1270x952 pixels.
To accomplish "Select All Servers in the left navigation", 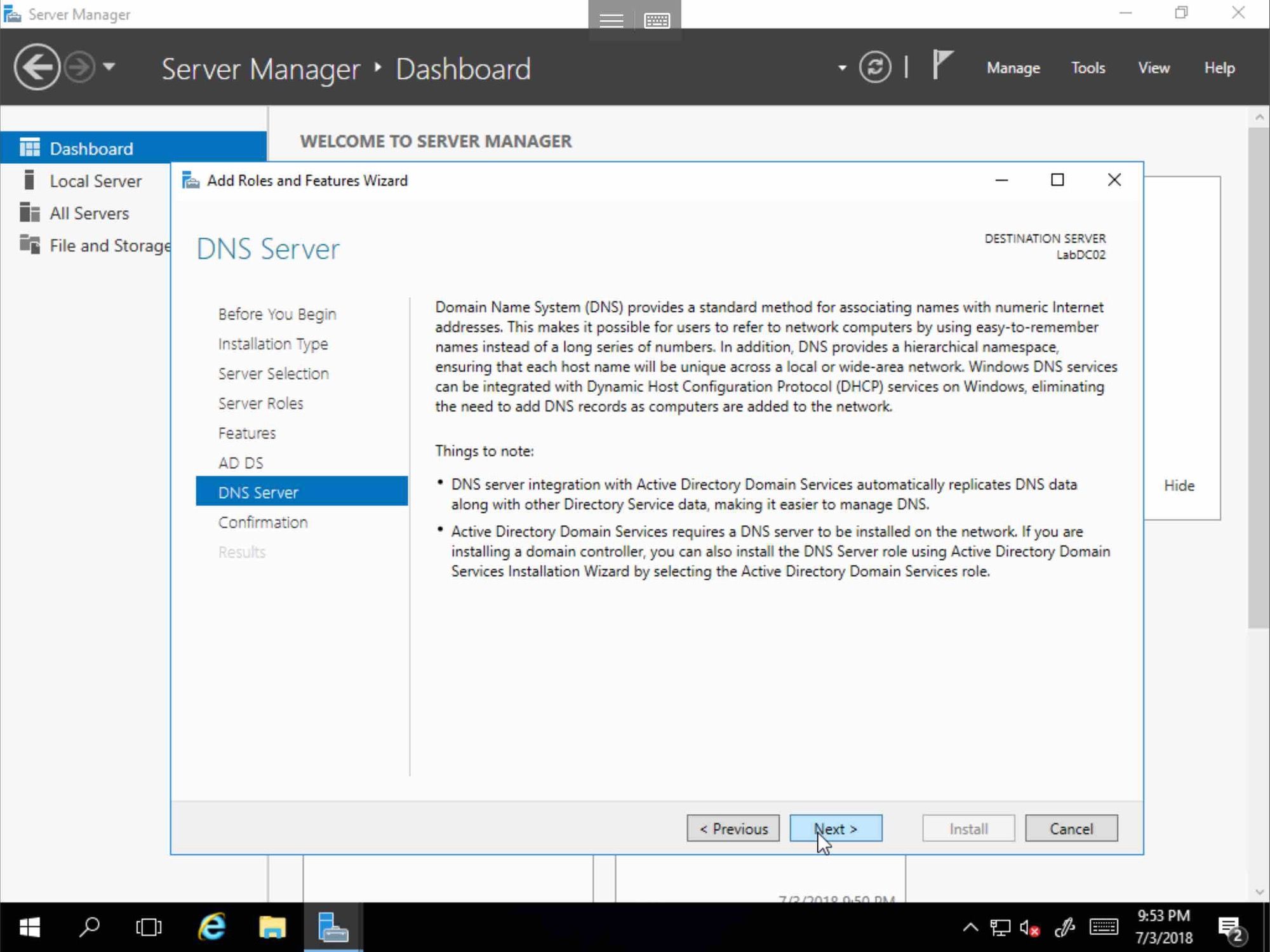I will 89,213.
